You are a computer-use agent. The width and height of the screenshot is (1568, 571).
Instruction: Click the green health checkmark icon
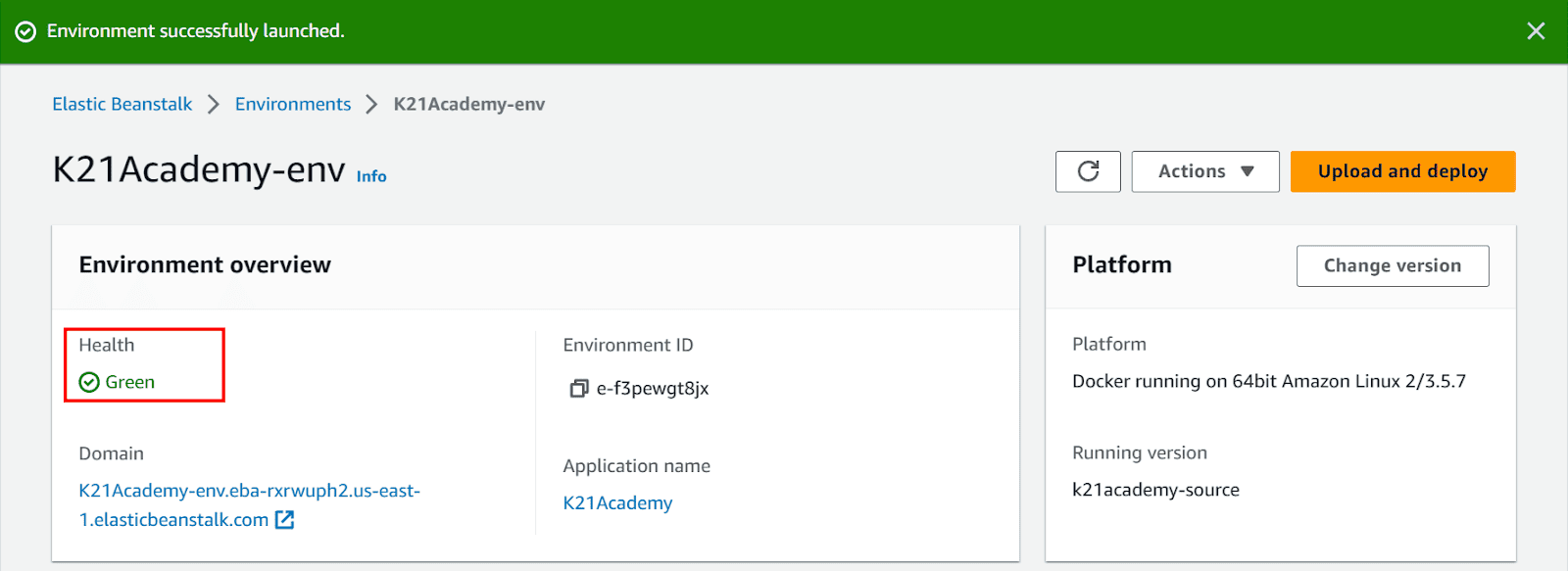[89, 382]
